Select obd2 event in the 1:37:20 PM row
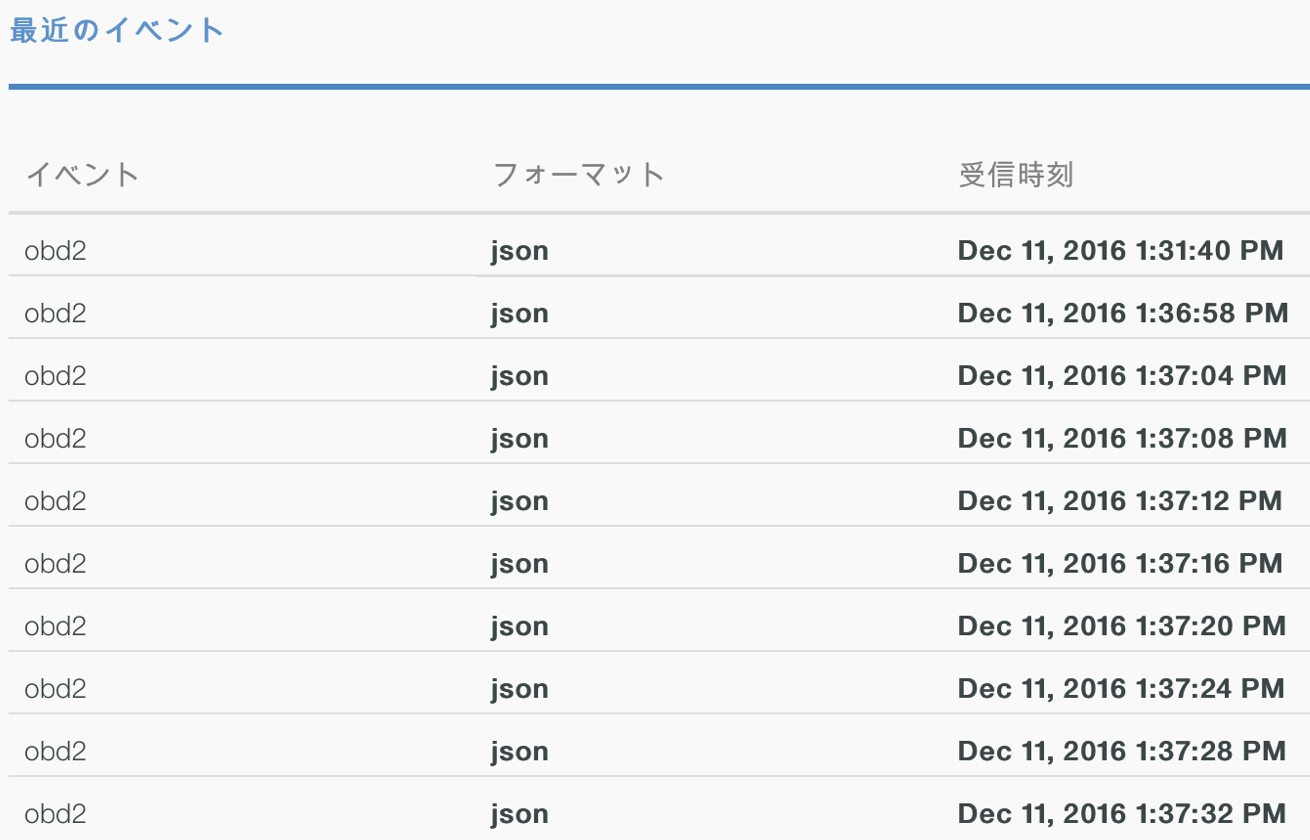Viewport: 1310px width, 840px height. [x=55, y=626]
